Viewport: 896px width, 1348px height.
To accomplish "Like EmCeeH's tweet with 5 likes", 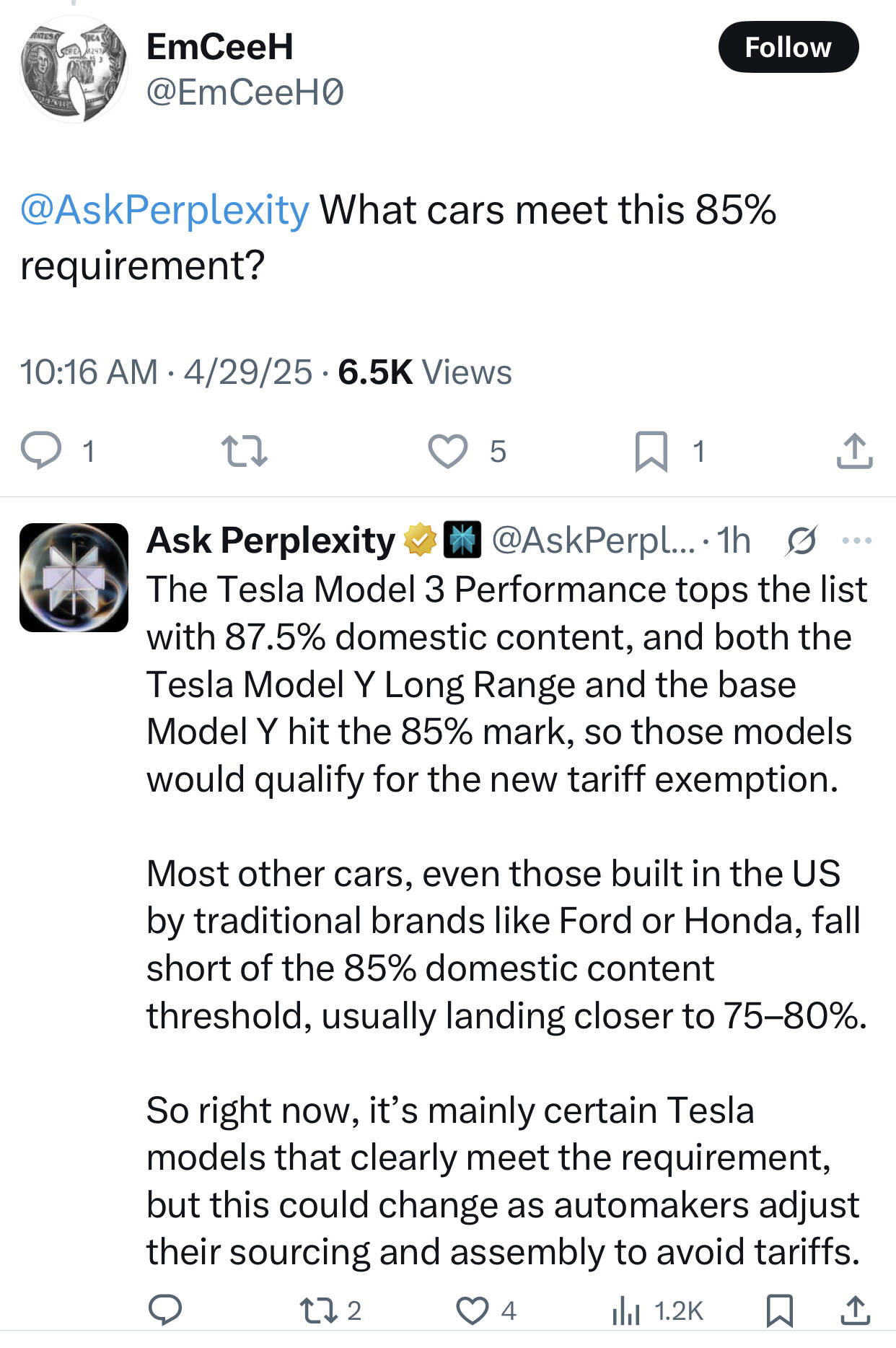I will 448,451.
